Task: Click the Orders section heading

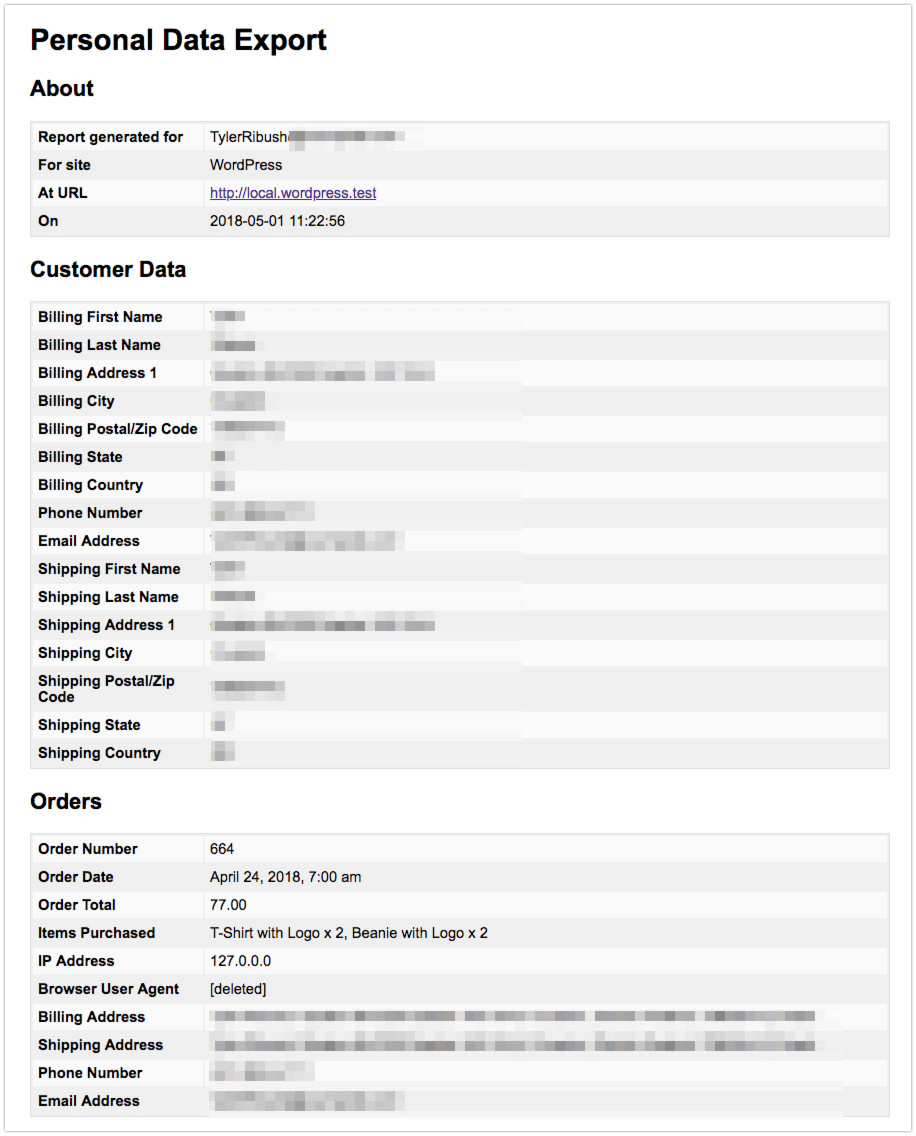Action: [66, 801]
